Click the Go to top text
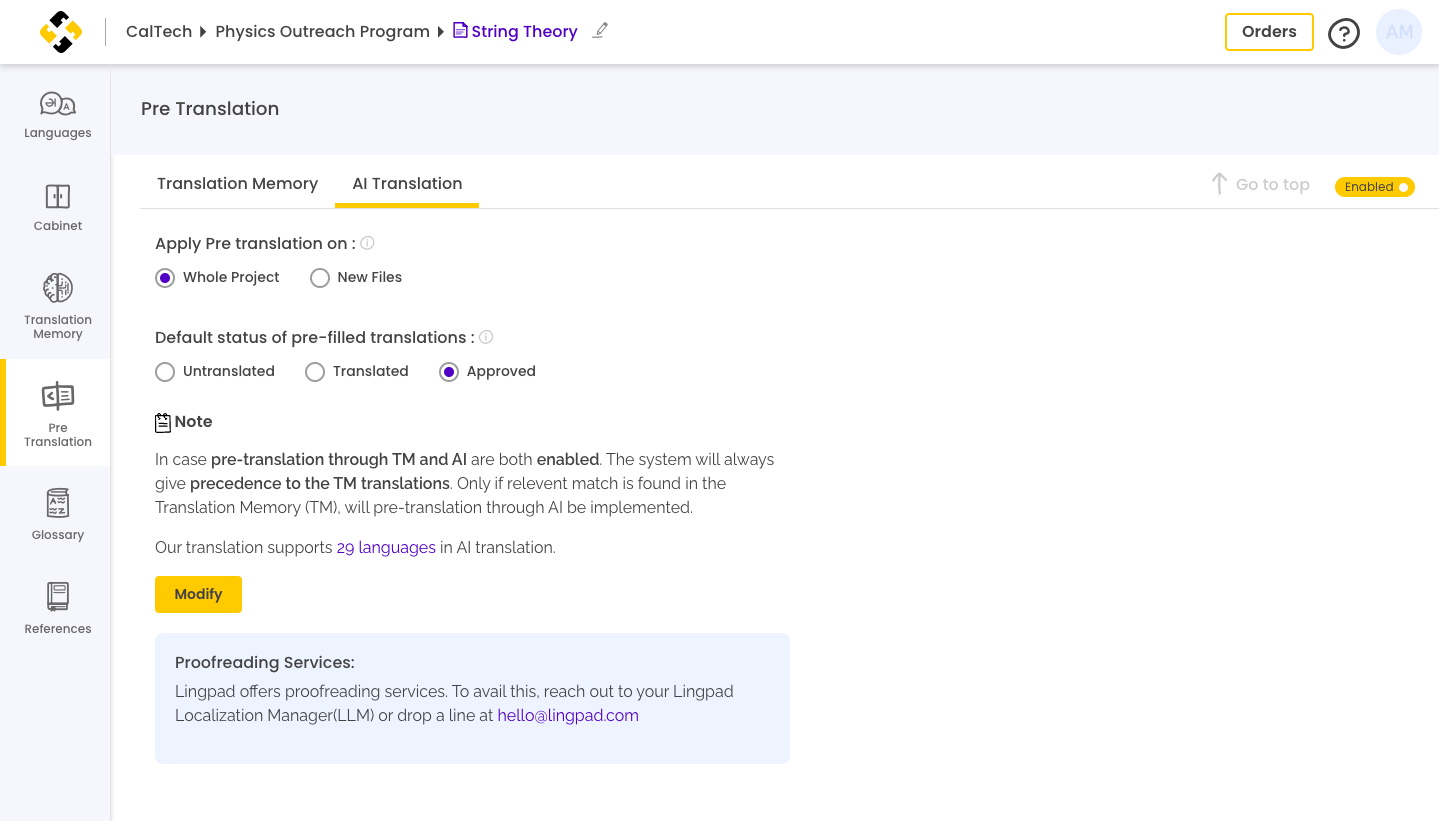Screen dimensions: 1439x821 coord(1272,185)
